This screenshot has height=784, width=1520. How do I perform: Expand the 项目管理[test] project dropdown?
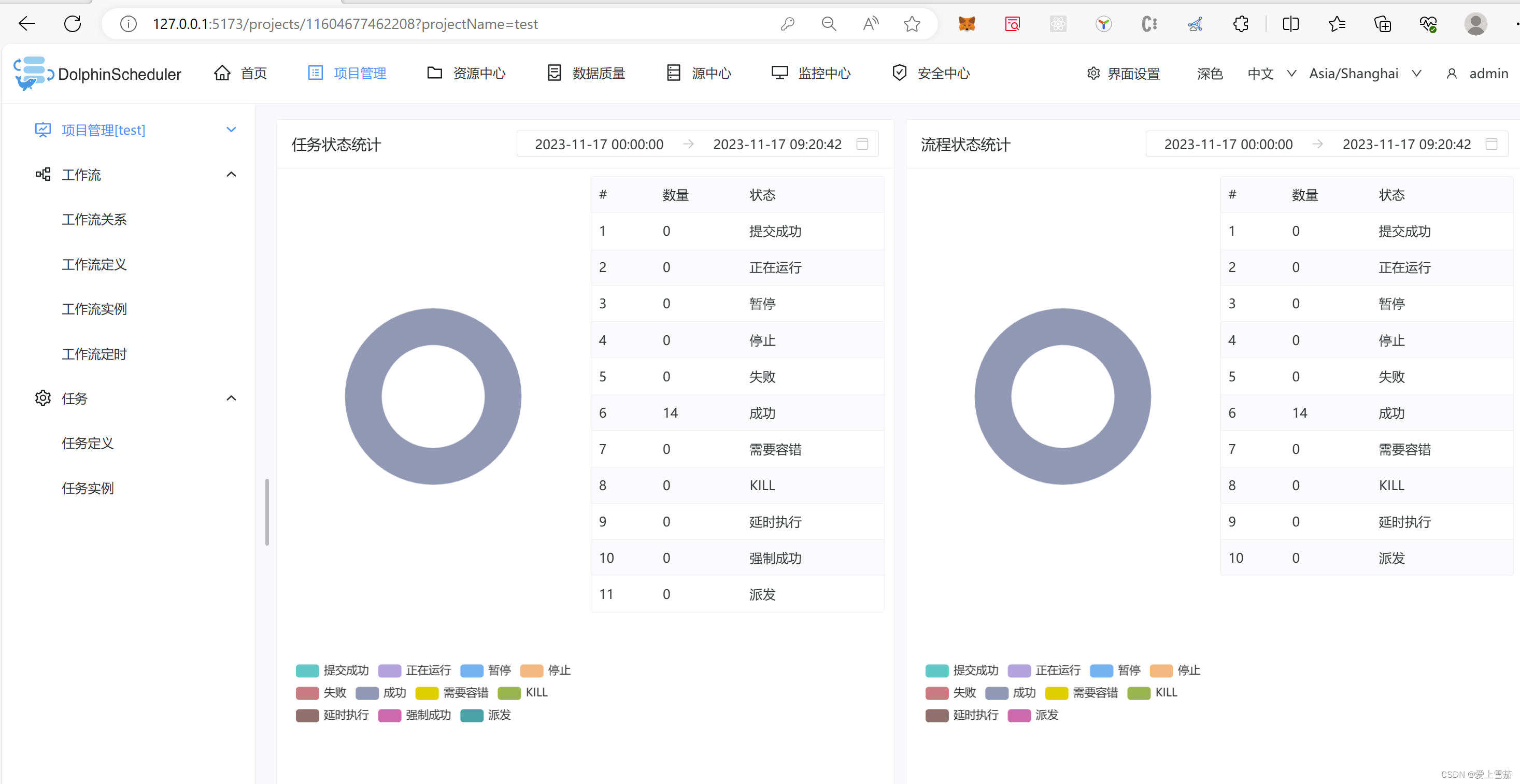coord(231,129)
